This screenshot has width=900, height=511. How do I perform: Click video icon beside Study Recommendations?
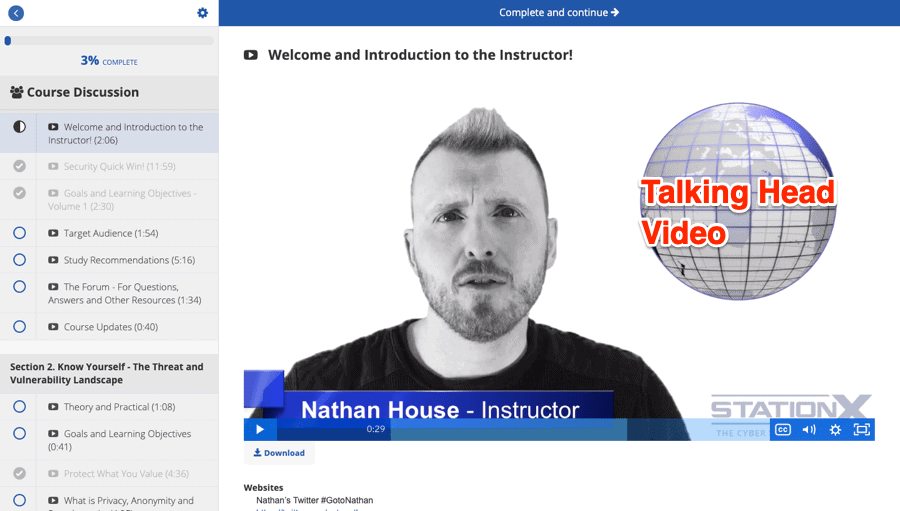point(53,260)
